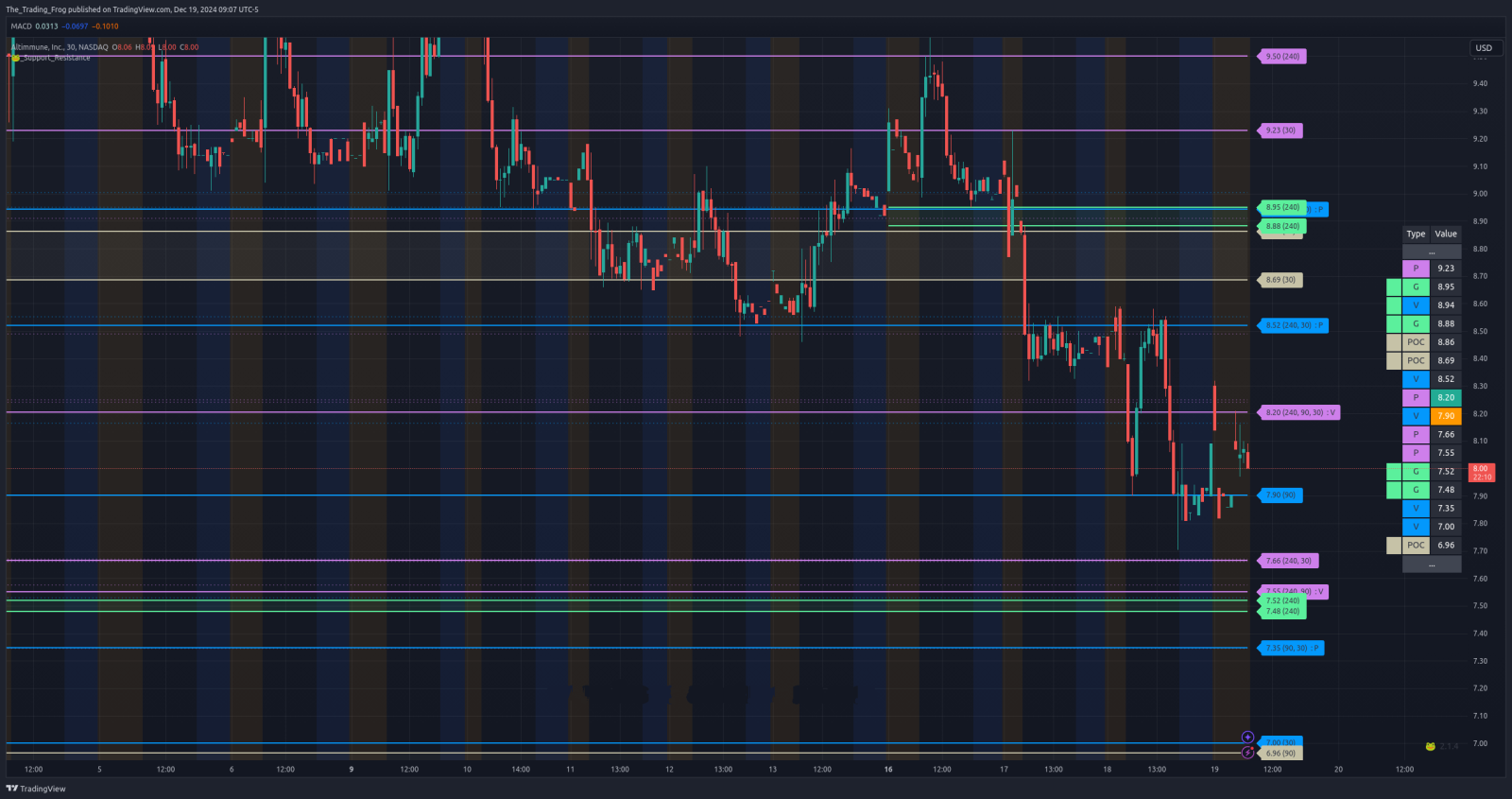
Task: Click the 7.90 (90) blue level label
Action: 1280,495
